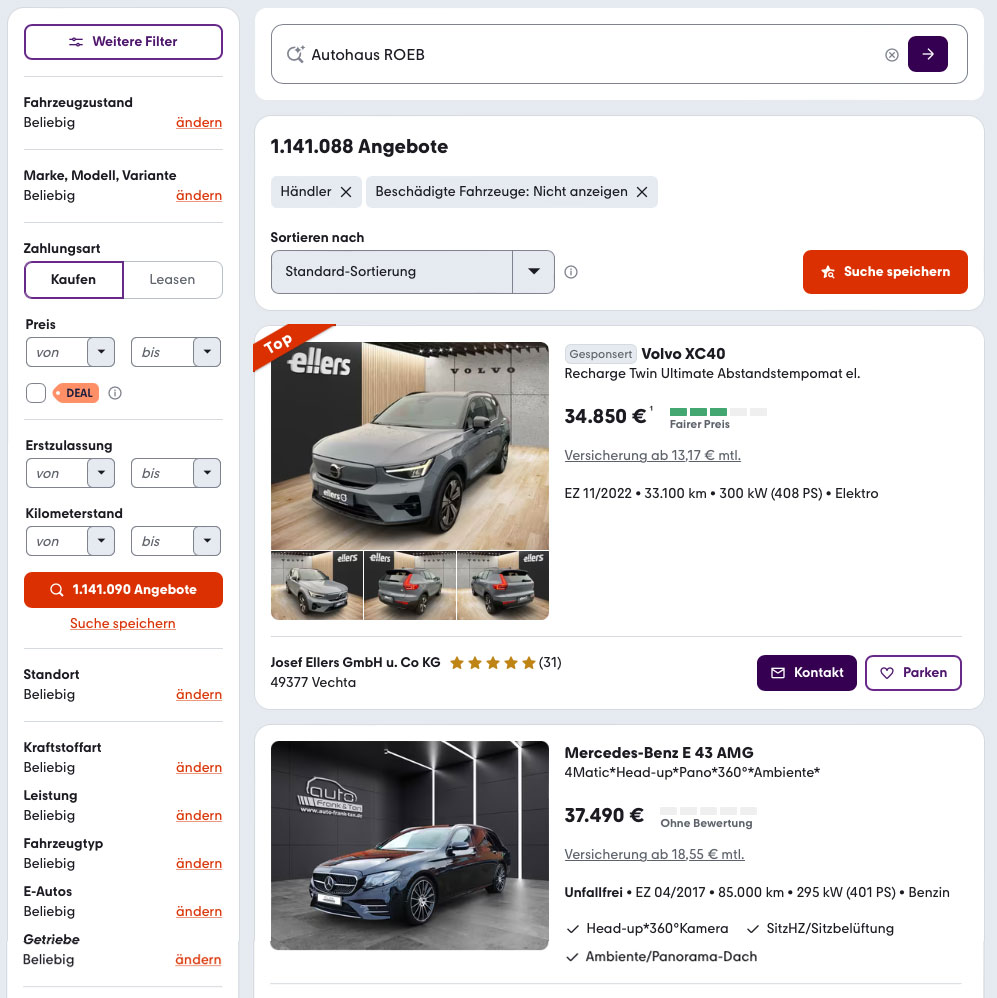
Task: Expand the Kilometerstand bis dropdown
Action: click(x=207, y=541)
